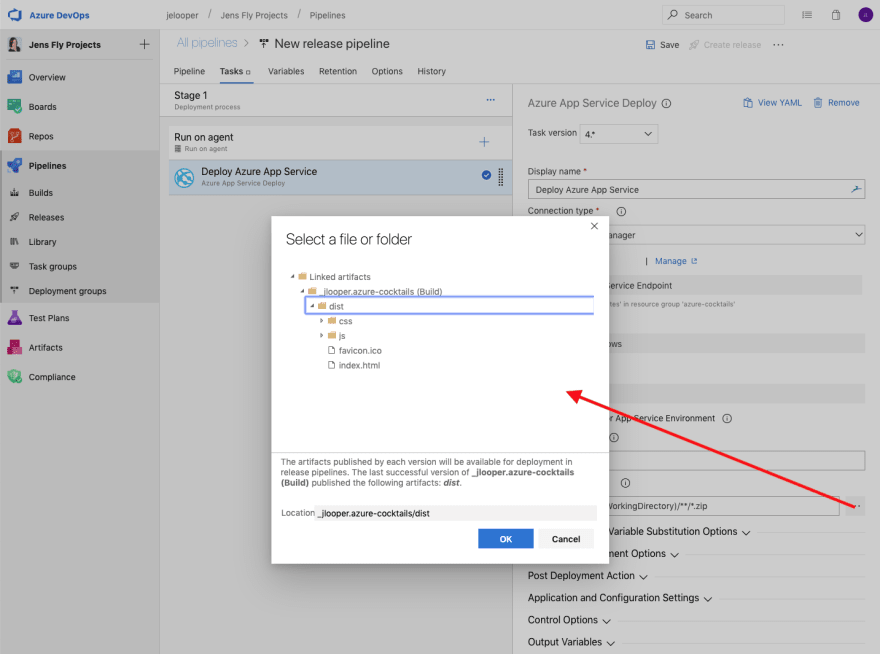Click the info icon next to Azure App Service Deploy title
The height and width of the screenshot is (654, 880).
tap(666, 103)
